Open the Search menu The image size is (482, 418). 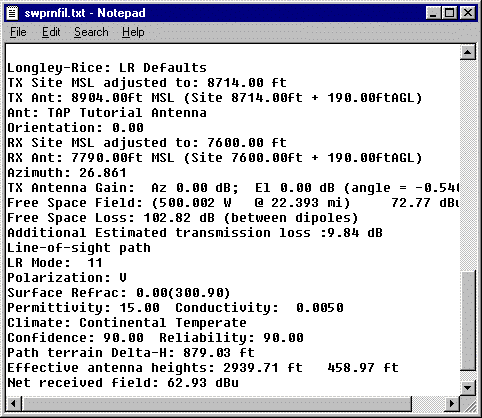[x=91, y=32]
